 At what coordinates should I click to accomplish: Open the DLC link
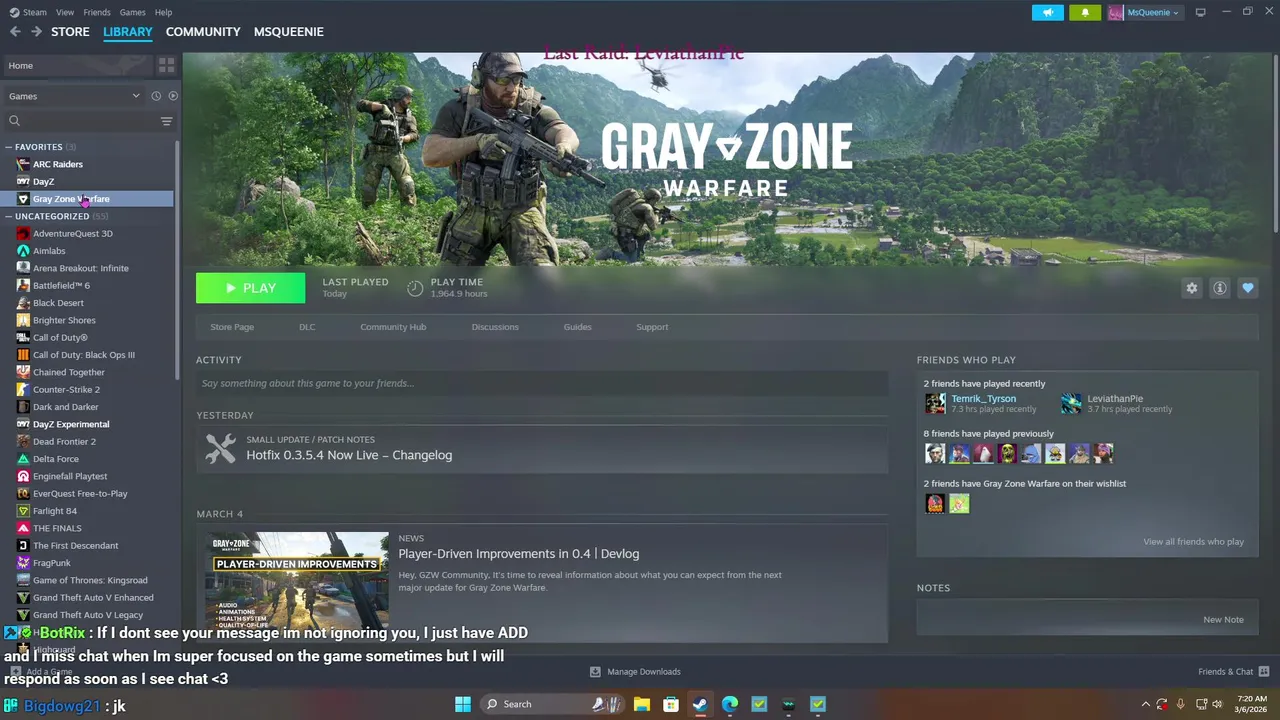[307, 327]
